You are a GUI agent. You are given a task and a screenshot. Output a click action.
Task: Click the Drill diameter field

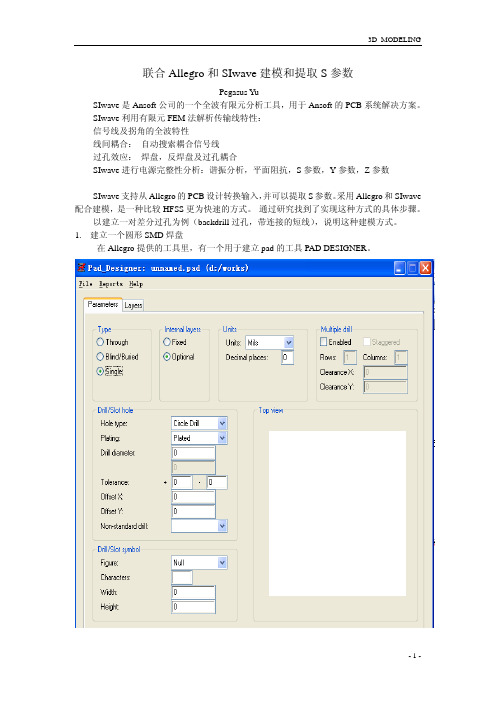pos(193,453)
